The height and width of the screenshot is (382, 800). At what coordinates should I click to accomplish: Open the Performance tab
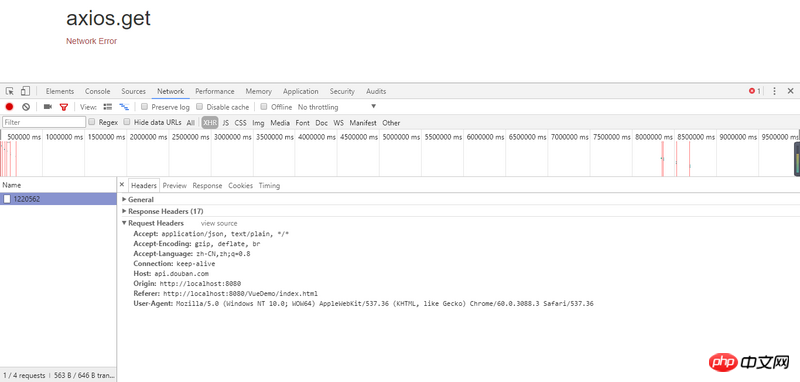point(215,91)
